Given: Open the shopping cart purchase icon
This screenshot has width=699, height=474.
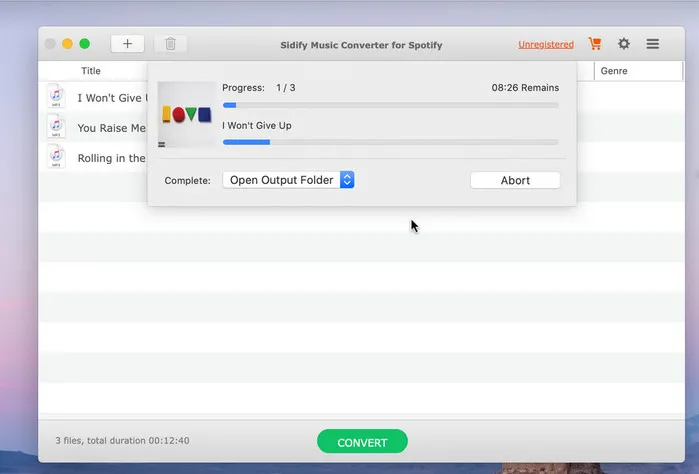Looking at the screenshot, I should pos(595,44).
